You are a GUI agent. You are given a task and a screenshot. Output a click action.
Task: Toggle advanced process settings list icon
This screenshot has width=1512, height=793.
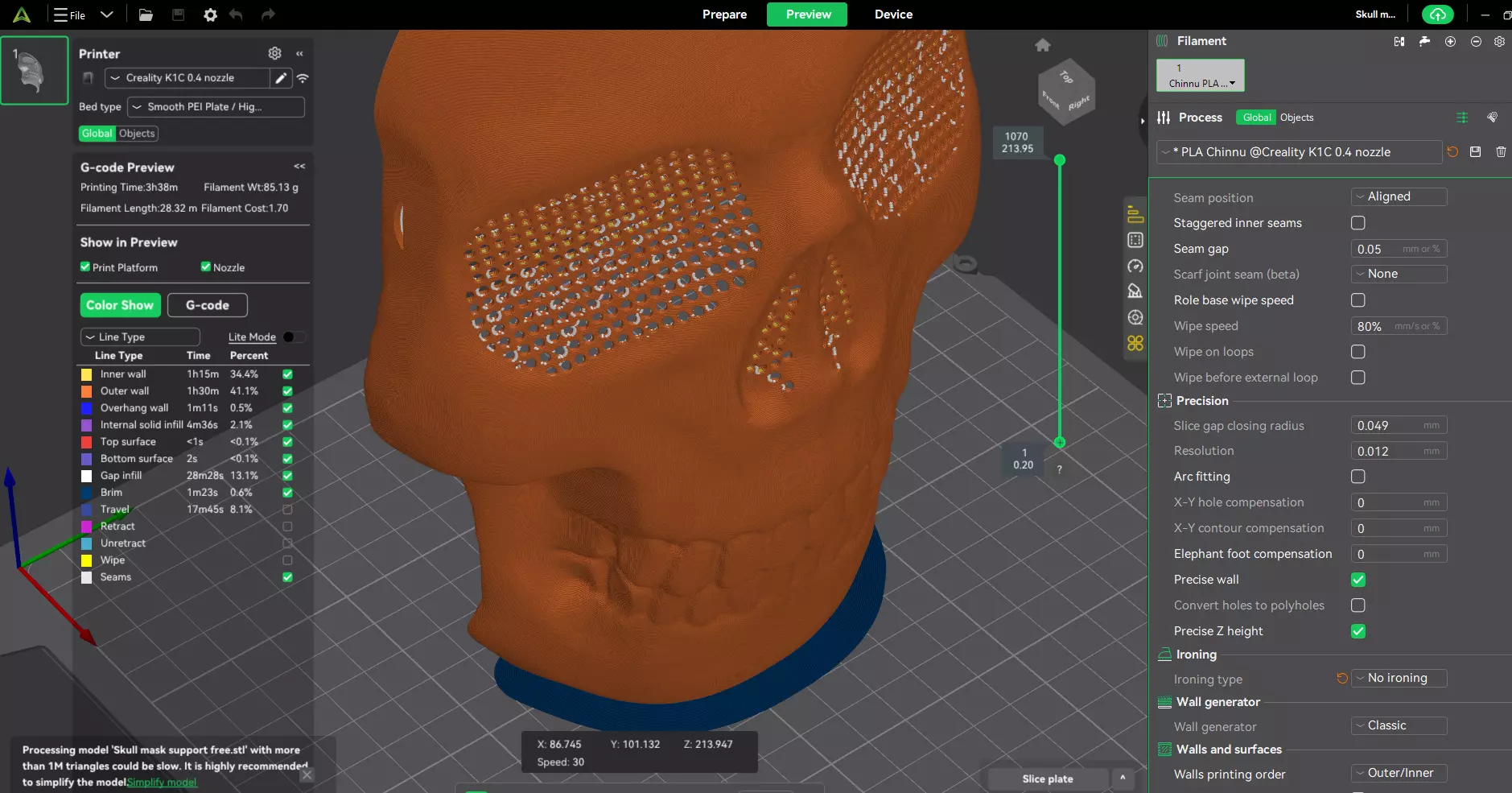[x=1462, y=118]
